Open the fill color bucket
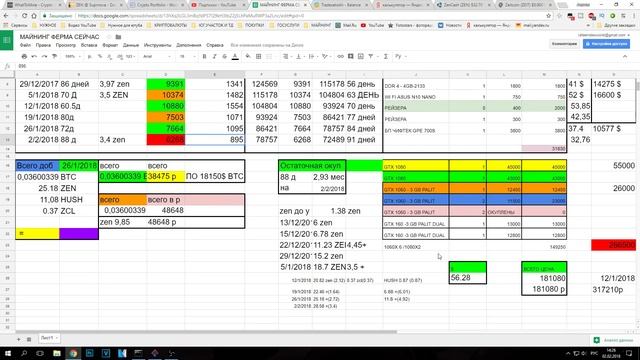The width and height of the screenshot is (640, 360). 248,56
